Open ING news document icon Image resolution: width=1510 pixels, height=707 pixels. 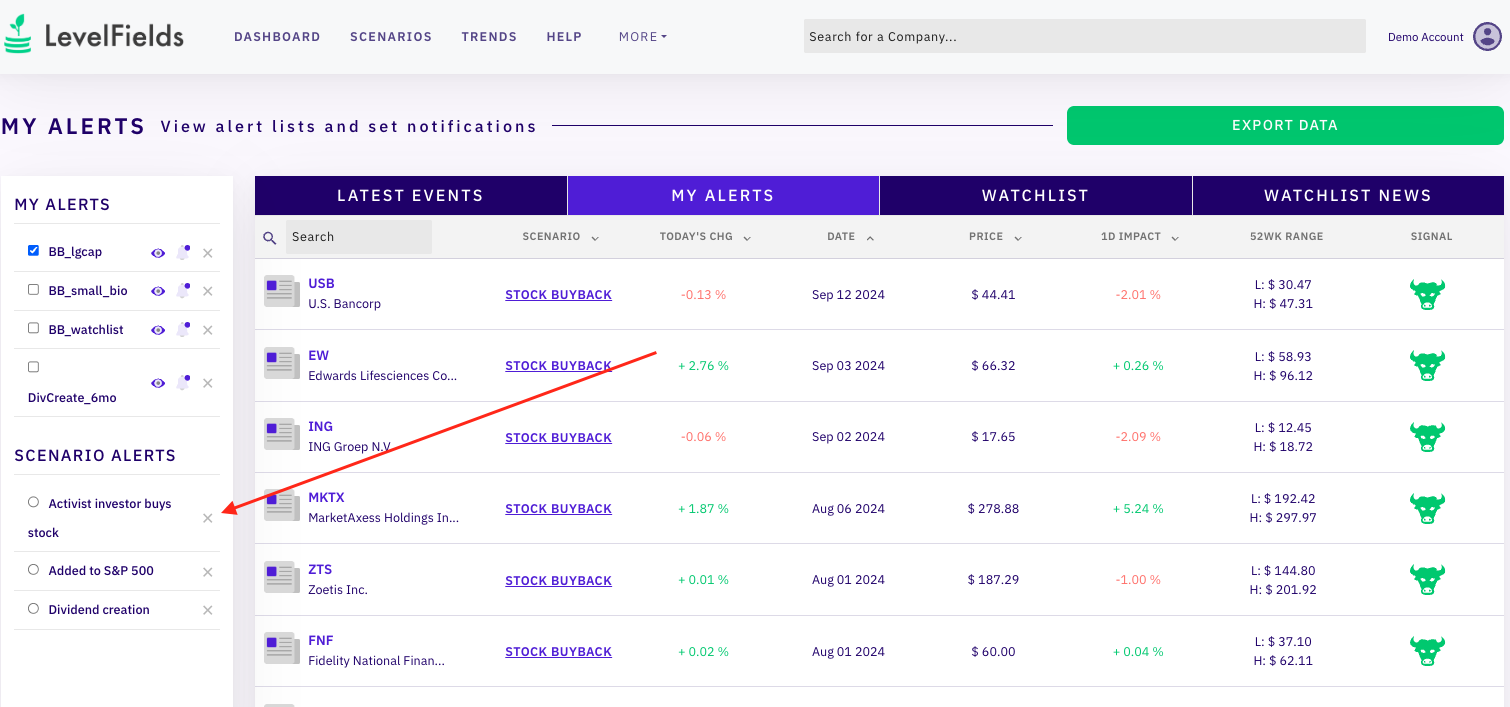coord(281,435)
